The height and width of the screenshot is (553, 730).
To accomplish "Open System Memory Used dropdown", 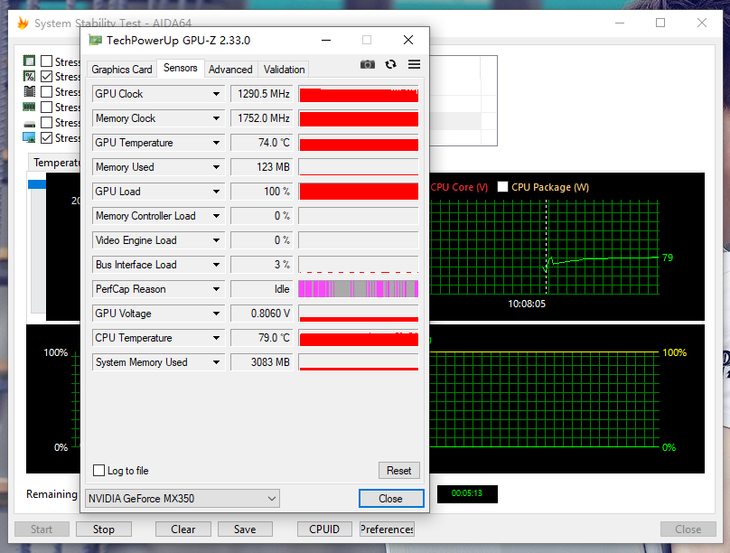I will click(x=216, y=362).
